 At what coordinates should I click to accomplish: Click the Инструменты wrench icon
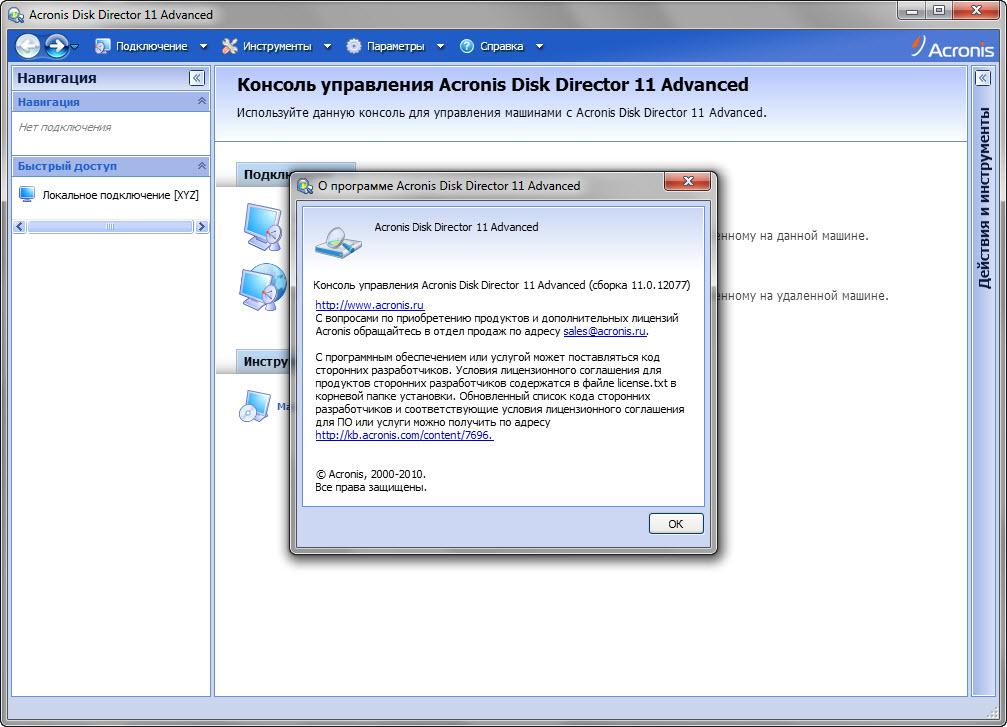tap(229, 46)
